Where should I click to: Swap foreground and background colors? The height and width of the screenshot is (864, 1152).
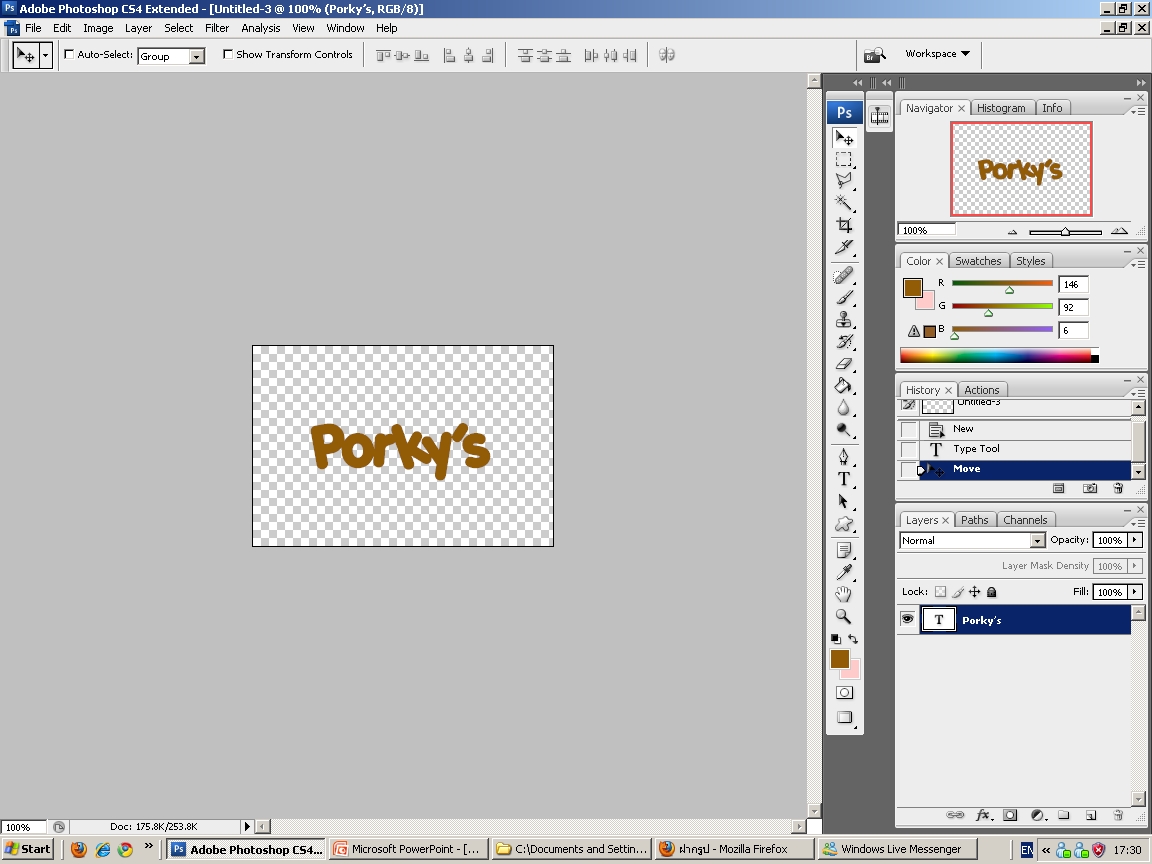[853, 639]
